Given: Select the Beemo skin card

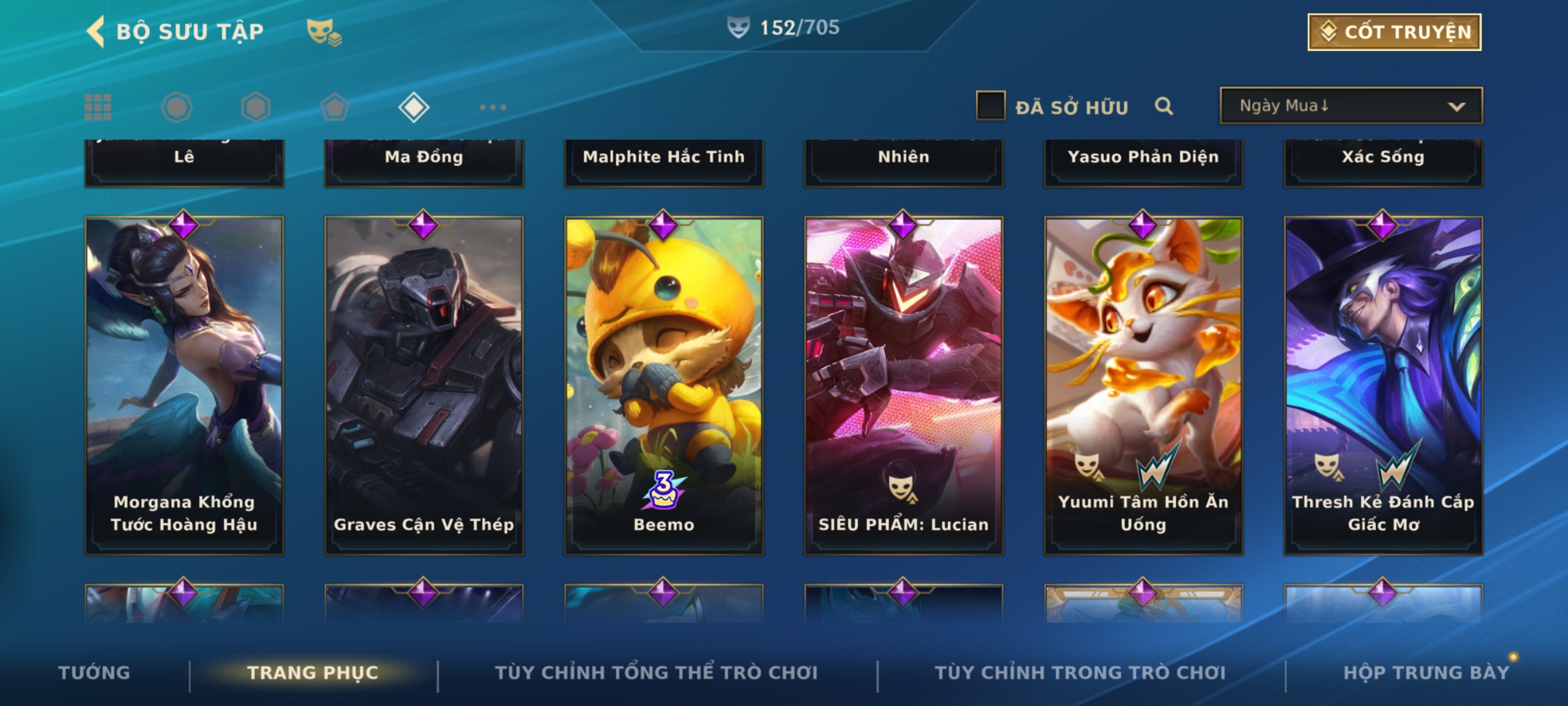Looking at the screenshot, I should pos(664,386).
